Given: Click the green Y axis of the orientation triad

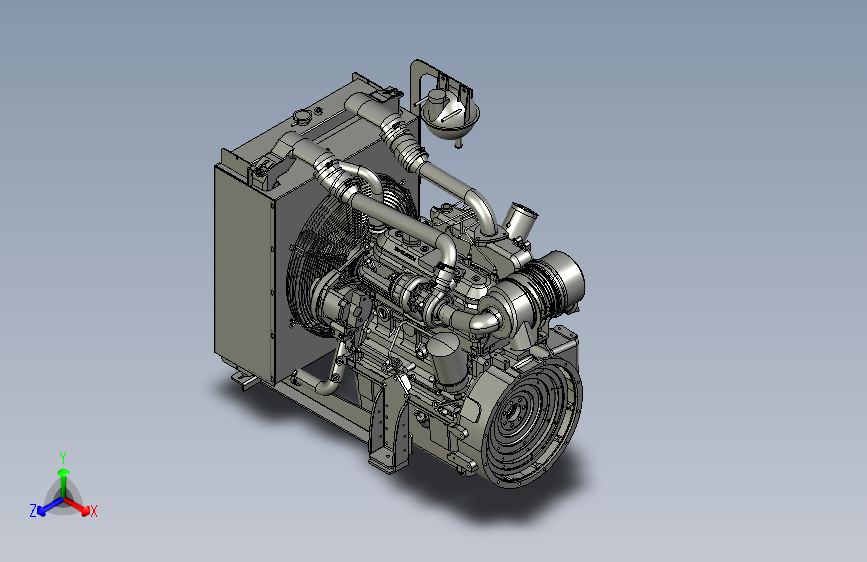Looking at the screenshot, I should [x=64, y=483].
